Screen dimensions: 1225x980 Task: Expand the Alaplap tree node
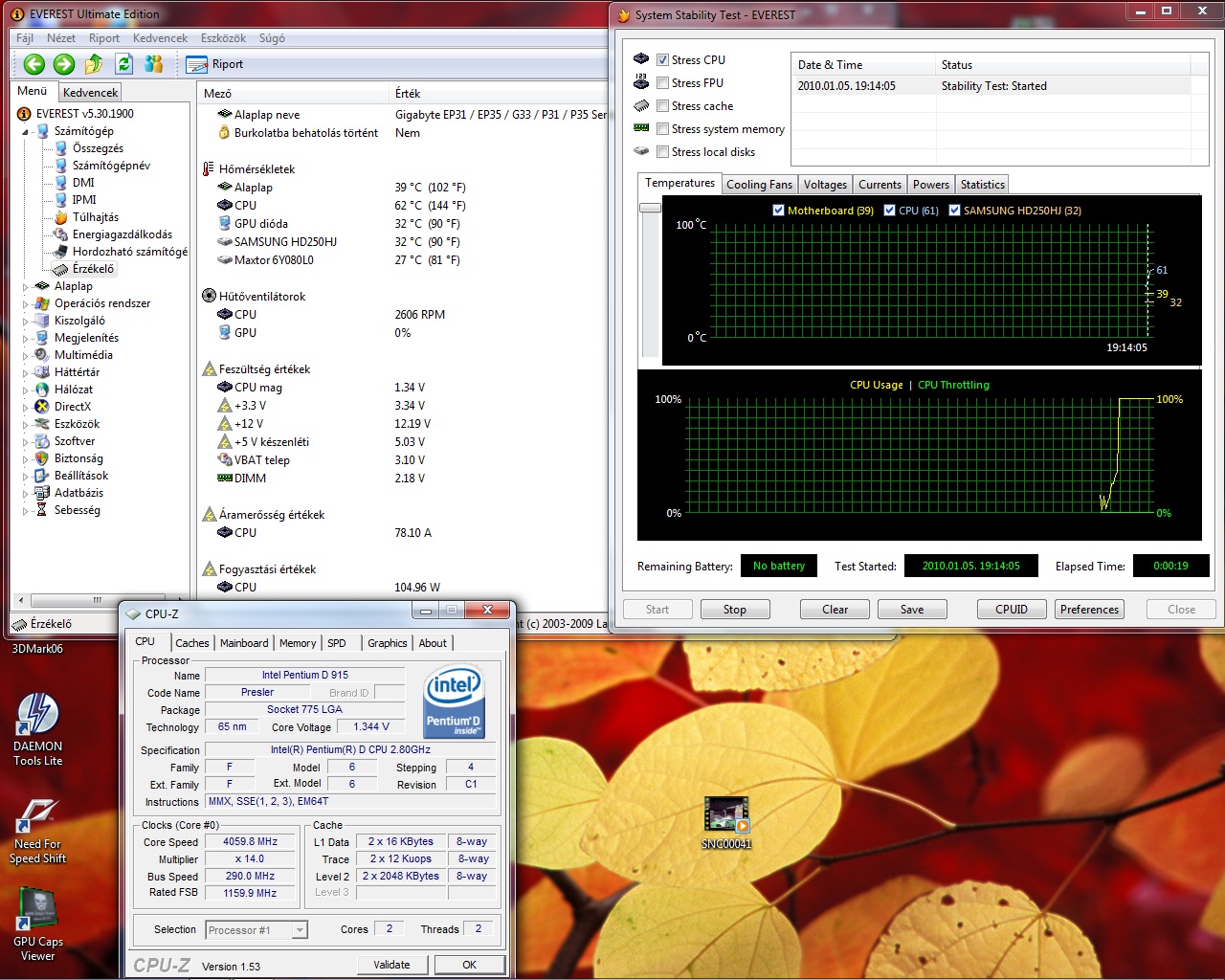[x=26, y=286]
